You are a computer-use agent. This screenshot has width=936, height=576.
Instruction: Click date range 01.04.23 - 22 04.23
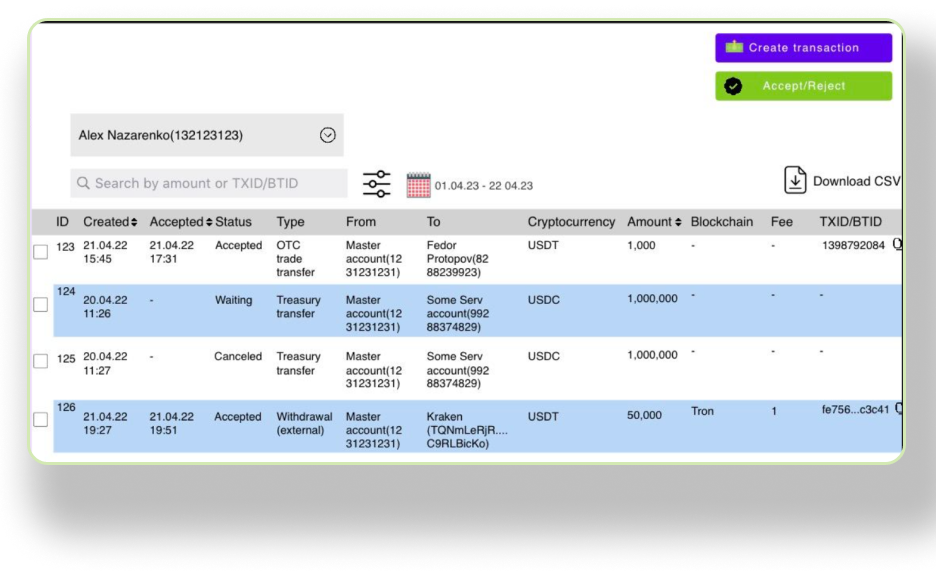pos(484,186)
